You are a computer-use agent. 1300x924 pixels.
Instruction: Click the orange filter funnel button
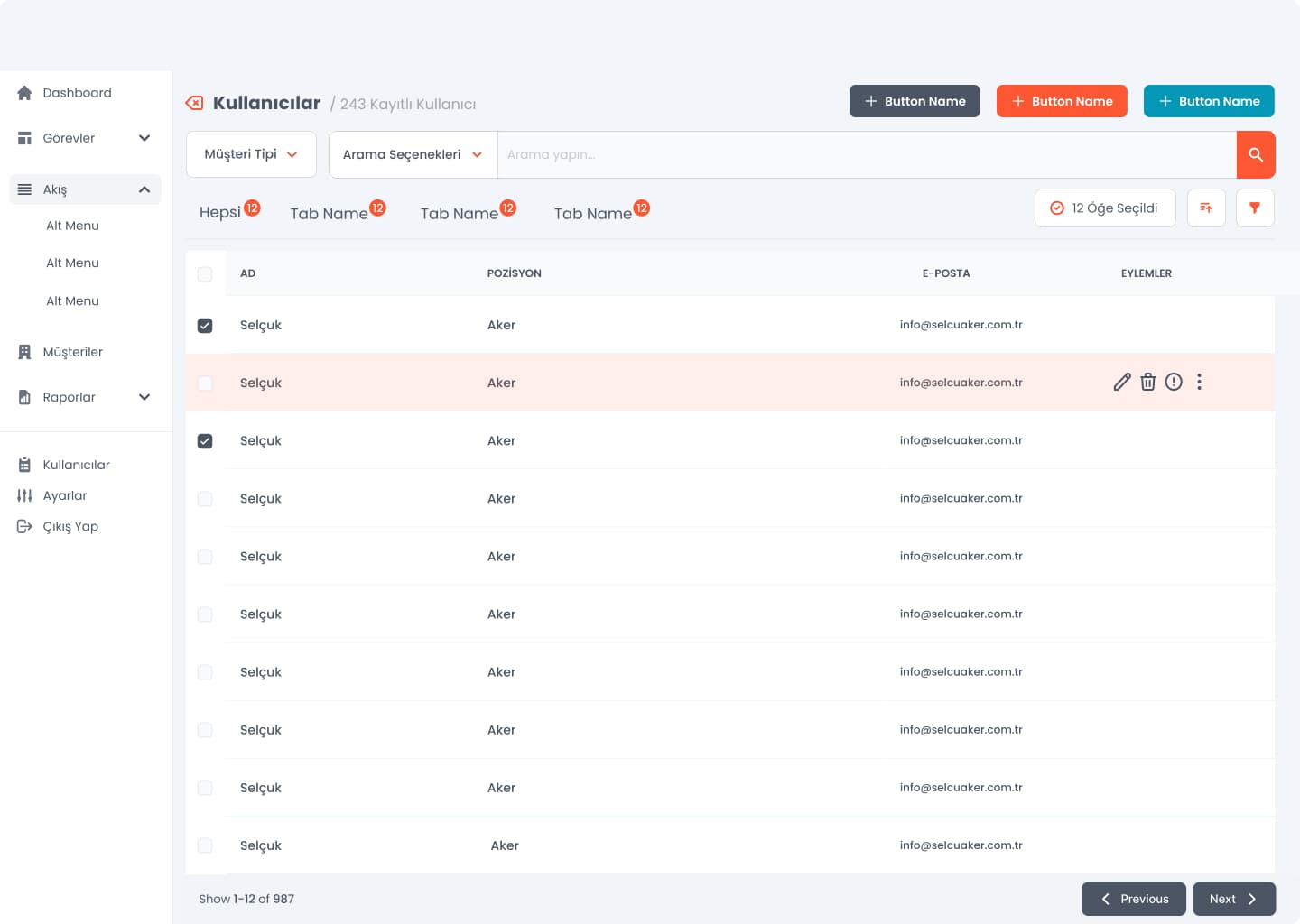click(x=1255, y=208)
